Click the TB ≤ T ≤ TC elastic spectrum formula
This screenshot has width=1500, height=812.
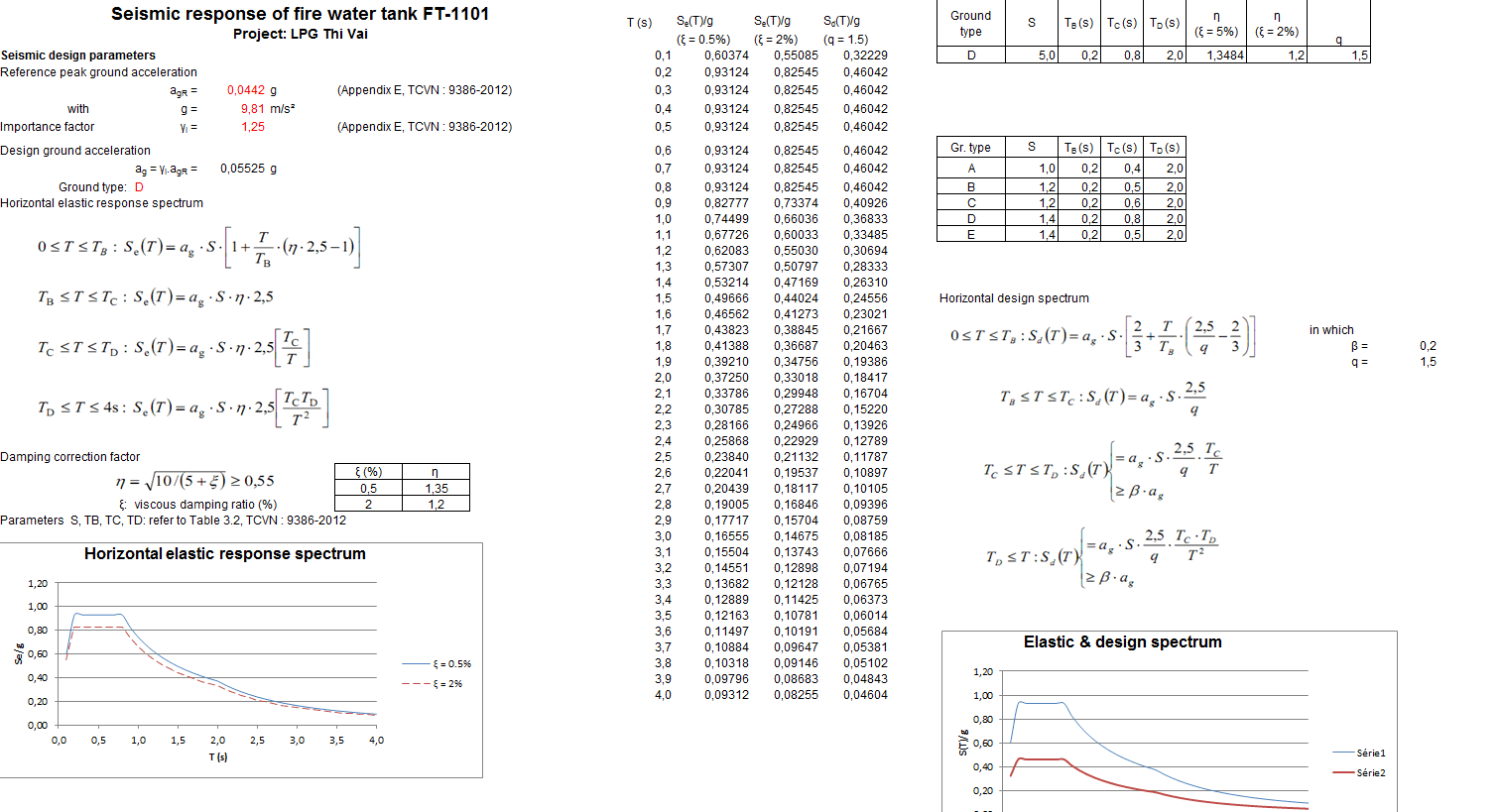(156, 297)
